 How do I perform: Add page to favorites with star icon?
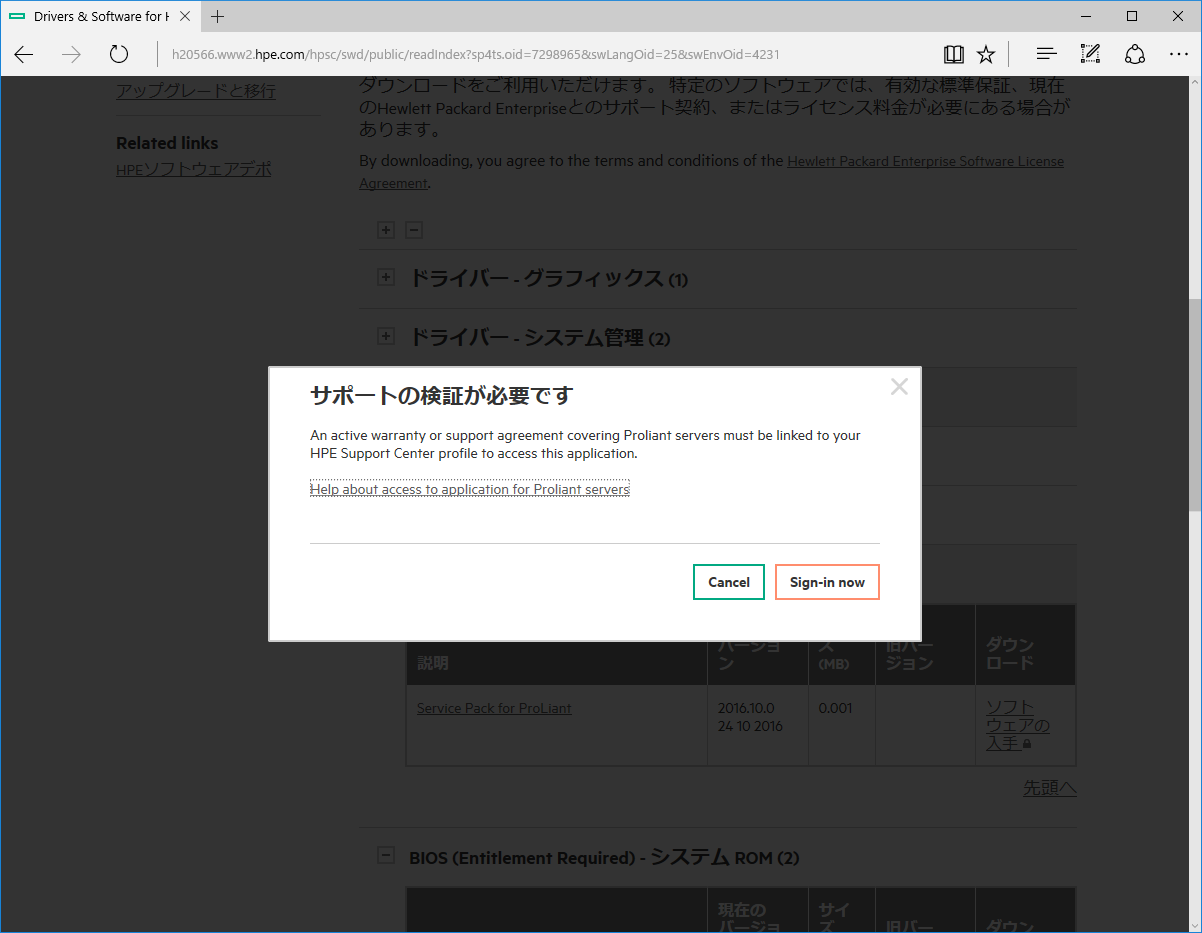click(x=986, y=54)
